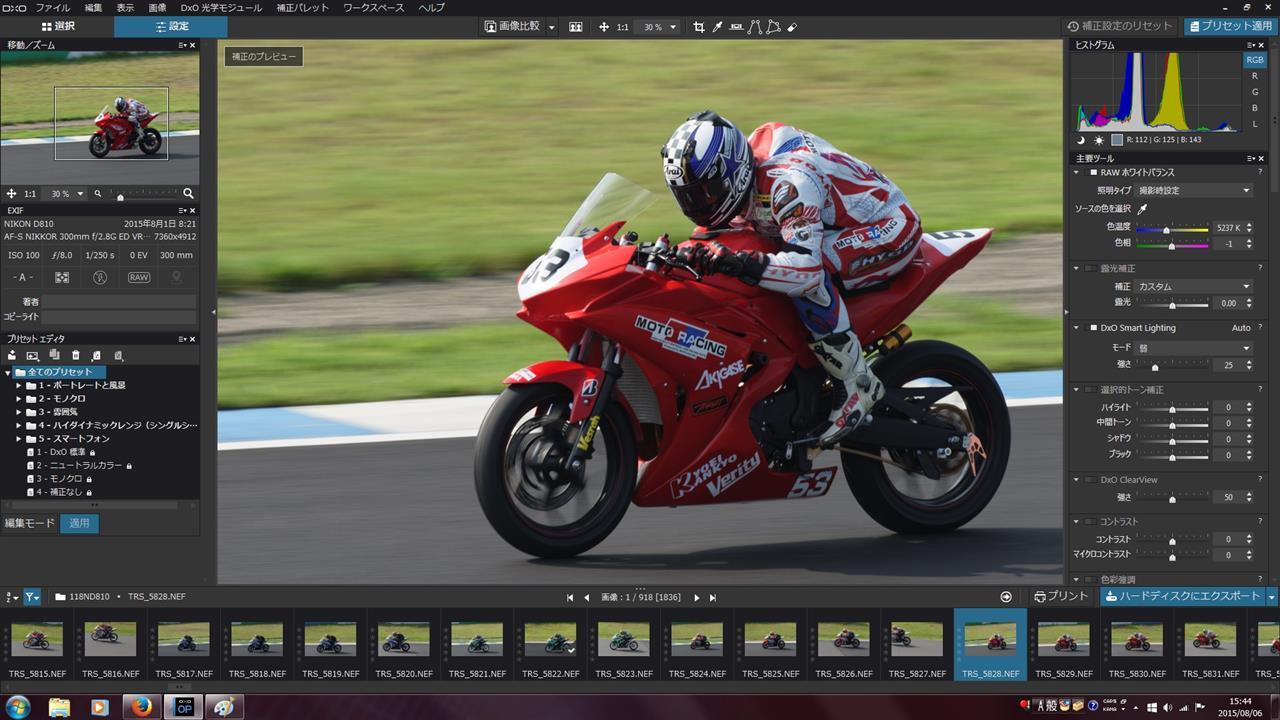Viewport: 1280px width, 720px height.
Task: Click 補正設定のリセット reset button
Action: click(1120, 26)
